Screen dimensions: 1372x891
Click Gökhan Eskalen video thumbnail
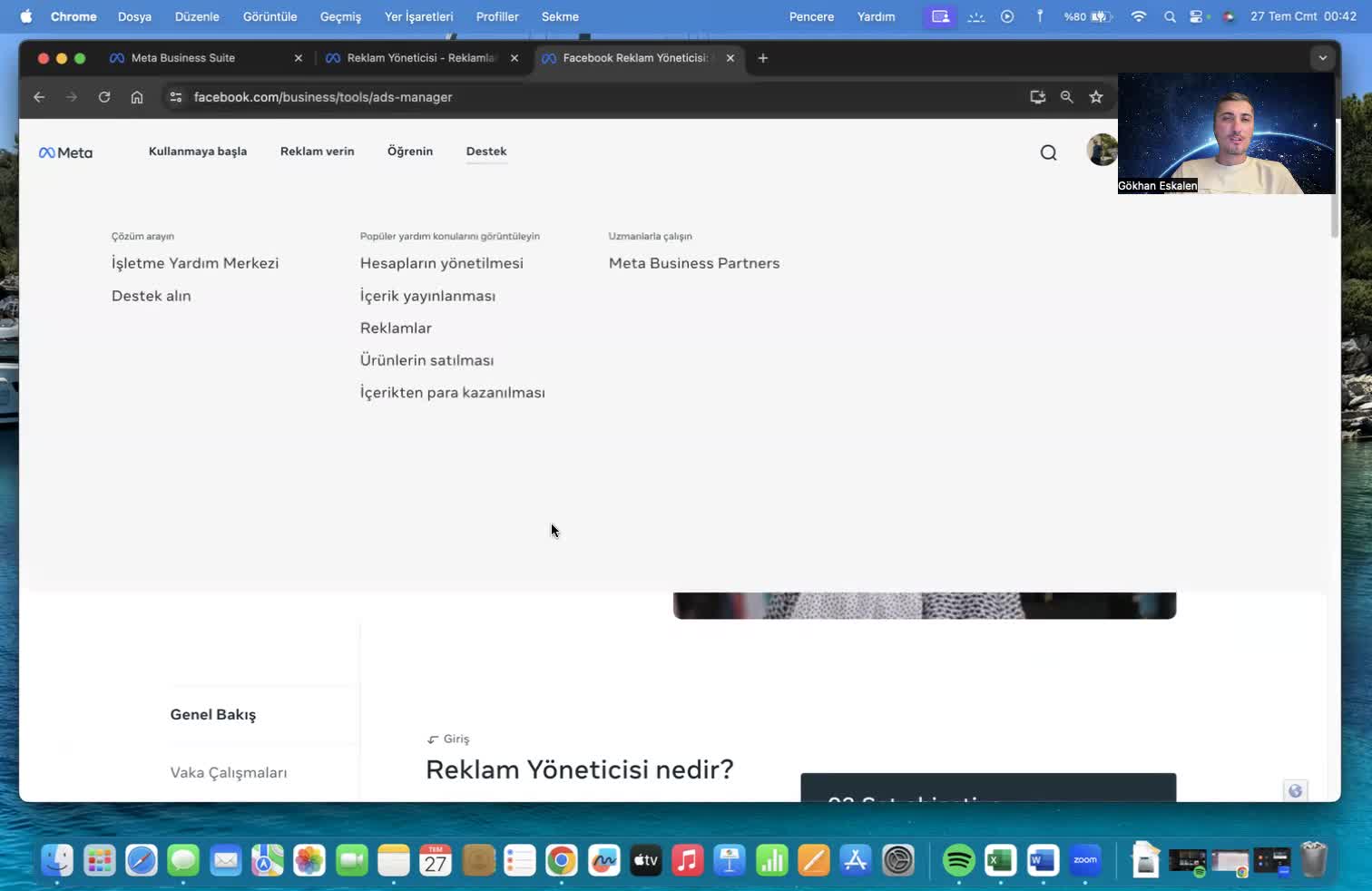tap(1227, 133)
